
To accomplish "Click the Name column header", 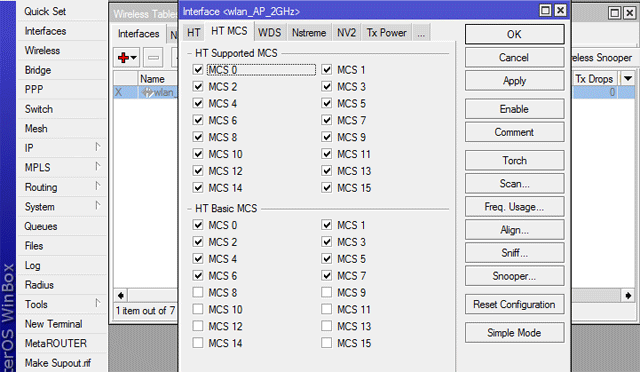I will click(158, 78).
